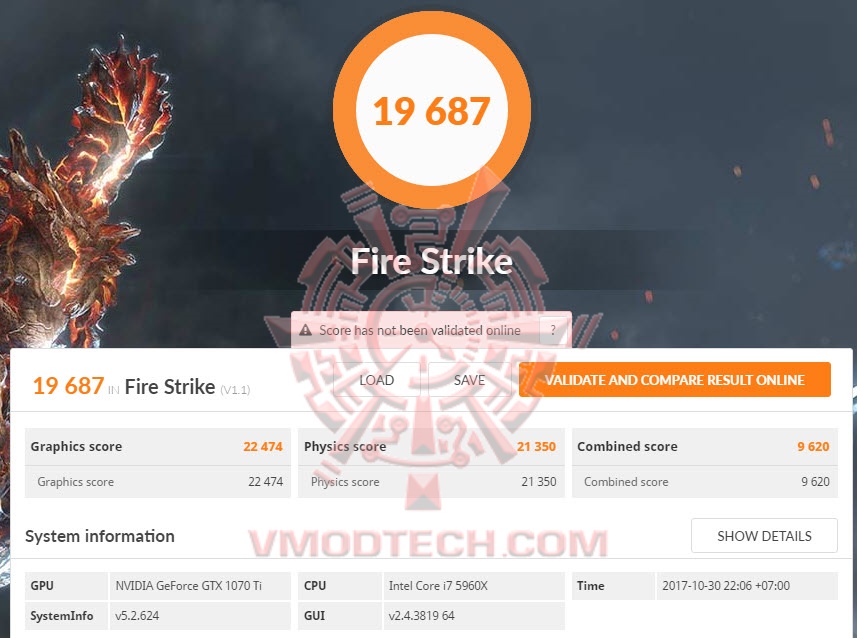Click the Intel Core i7 5960X field

(x=474, y=586)
